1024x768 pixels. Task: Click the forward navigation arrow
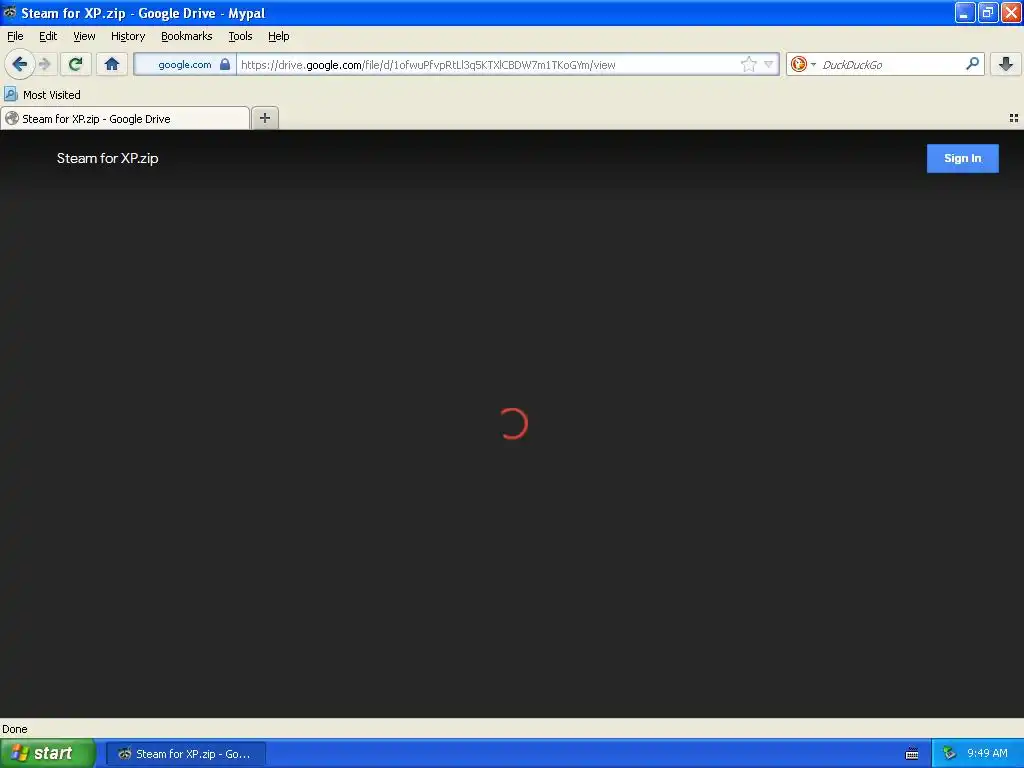point(44,64)
